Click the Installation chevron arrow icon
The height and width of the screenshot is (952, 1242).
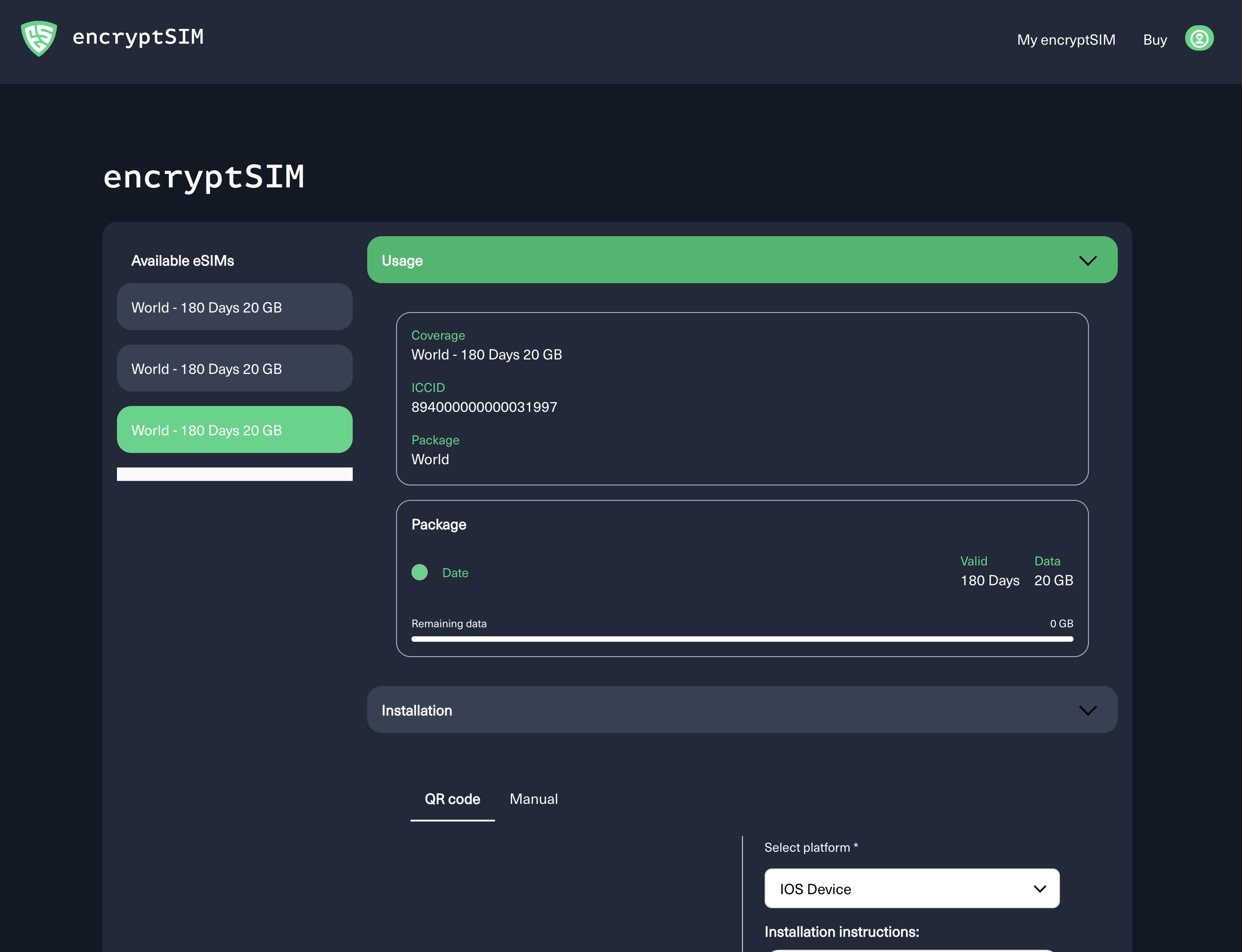(x=1088, y=710)
